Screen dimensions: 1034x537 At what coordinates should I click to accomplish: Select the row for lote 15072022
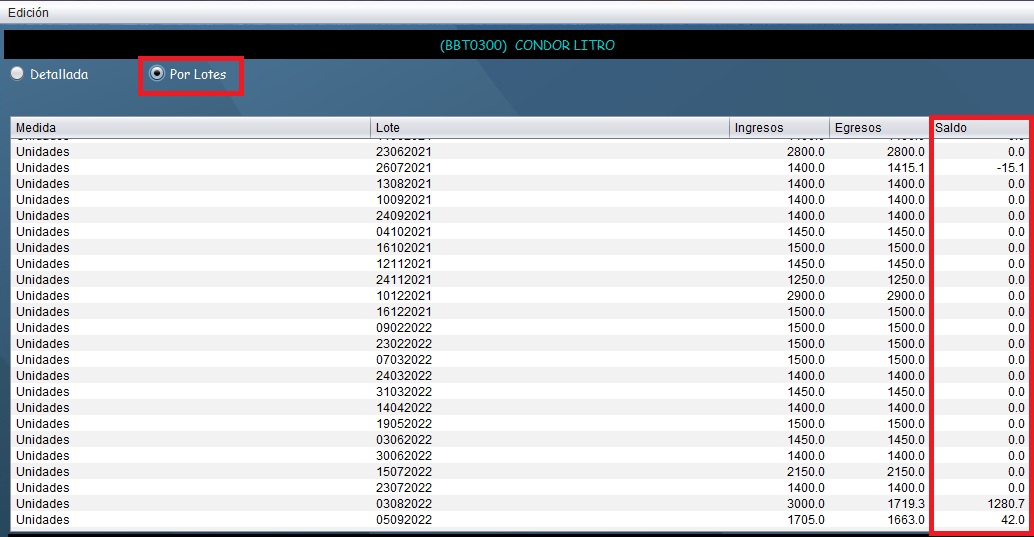click(x=403, y=472)
